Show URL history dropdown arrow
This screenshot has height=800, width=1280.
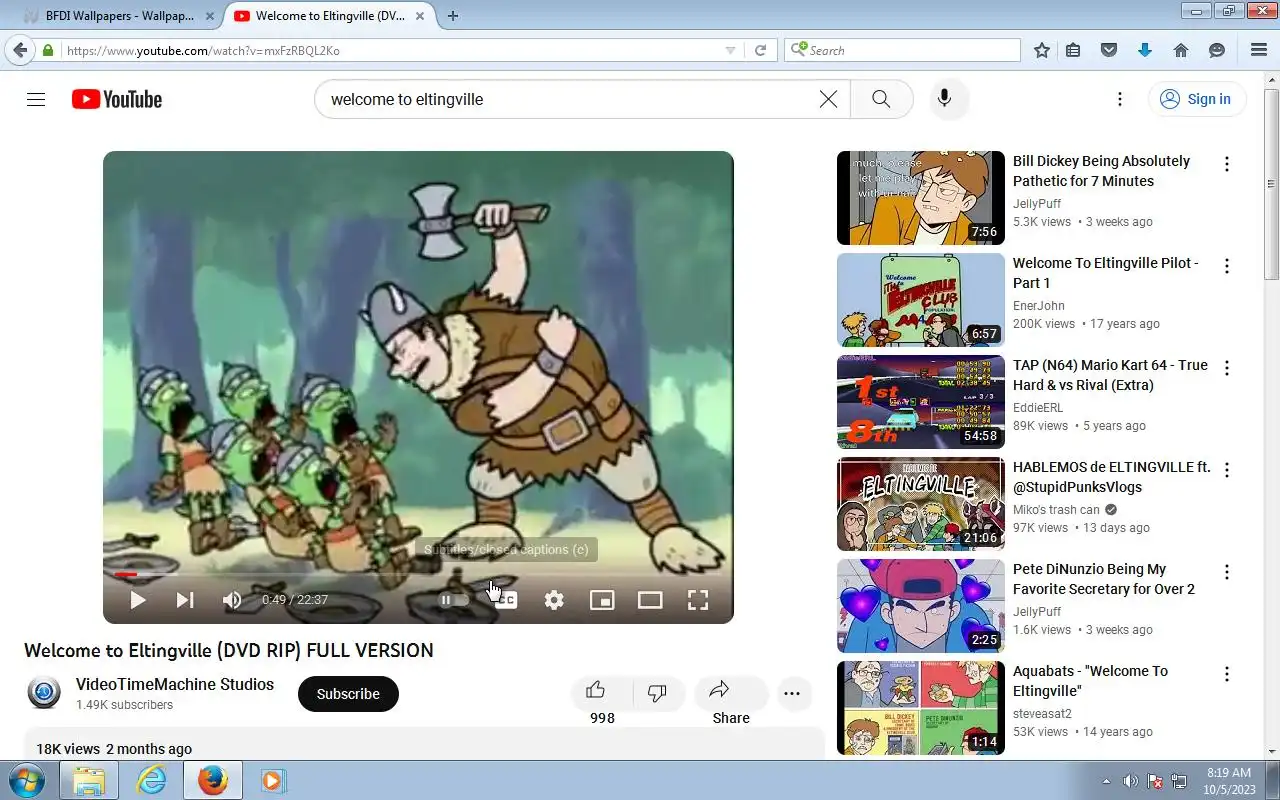730,50
